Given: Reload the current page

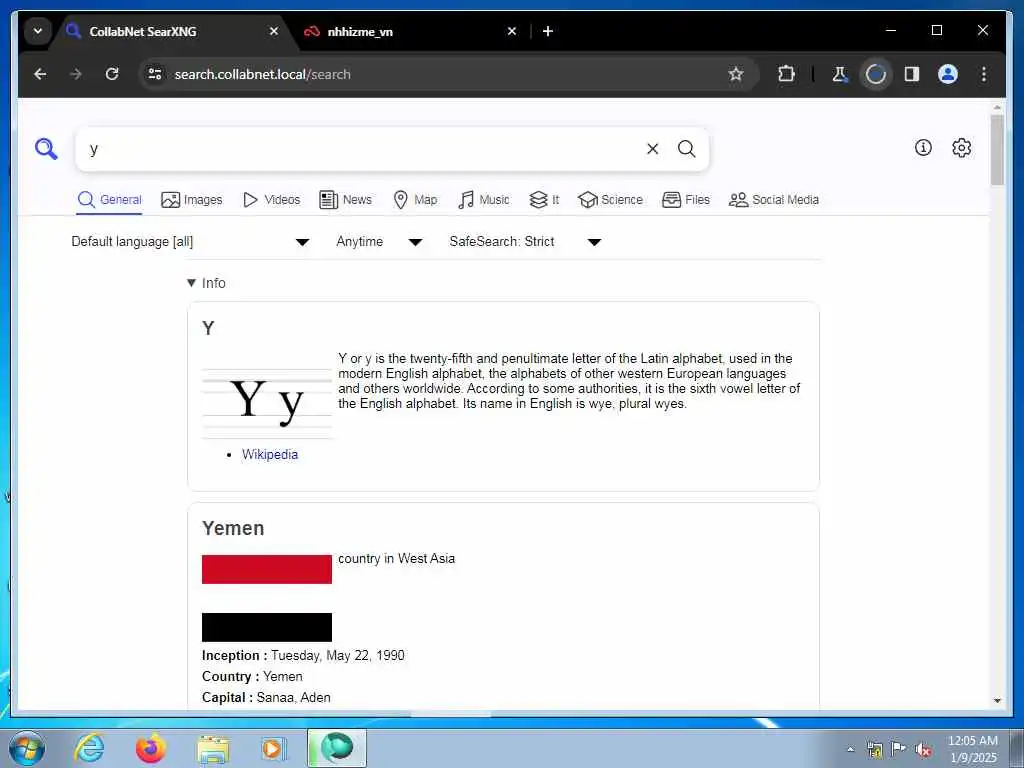Looking at the screenshot, I should click(x=112, y=74).
